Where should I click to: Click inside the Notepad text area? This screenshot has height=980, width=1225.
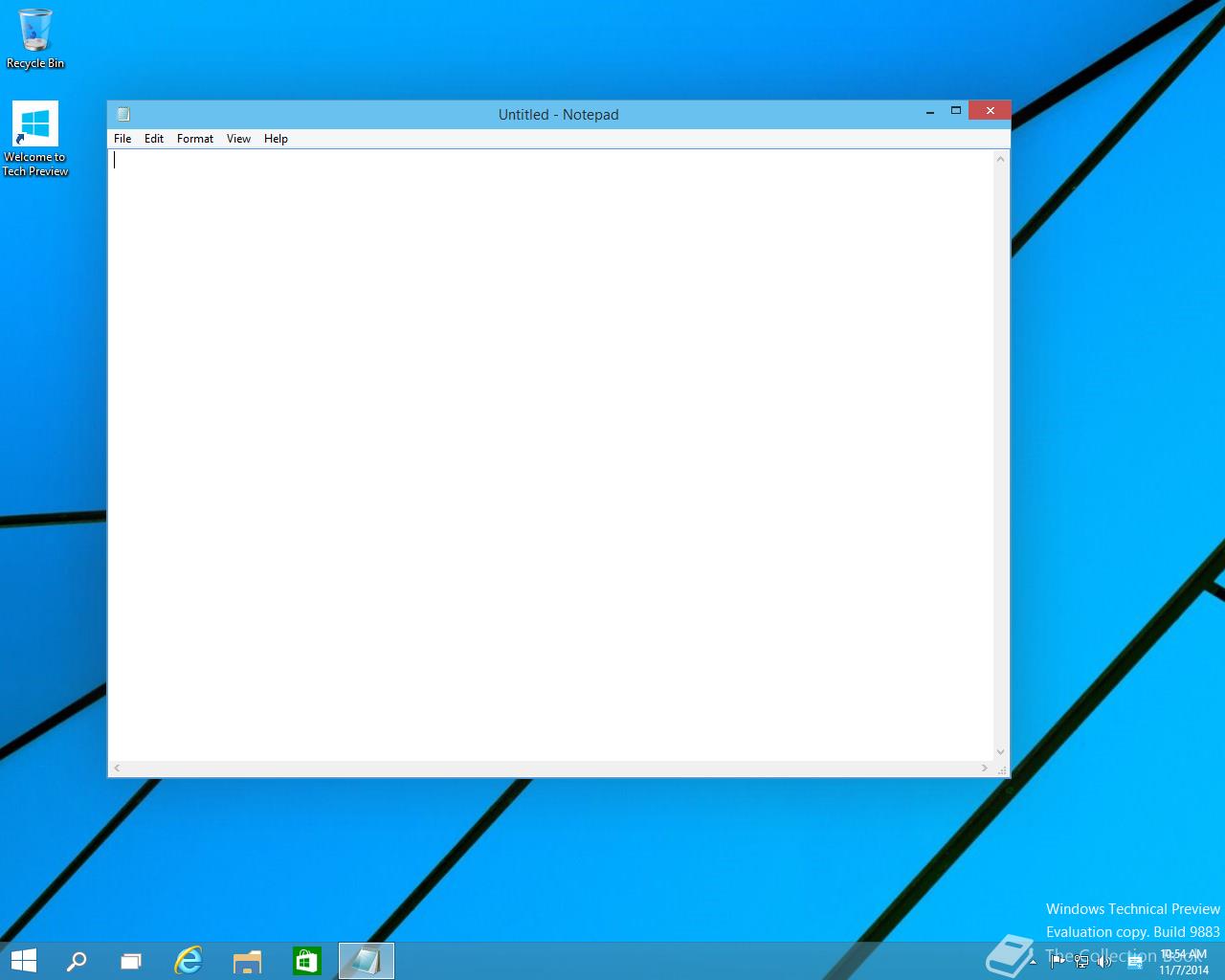pyautogui.click(x=551, y=455)
